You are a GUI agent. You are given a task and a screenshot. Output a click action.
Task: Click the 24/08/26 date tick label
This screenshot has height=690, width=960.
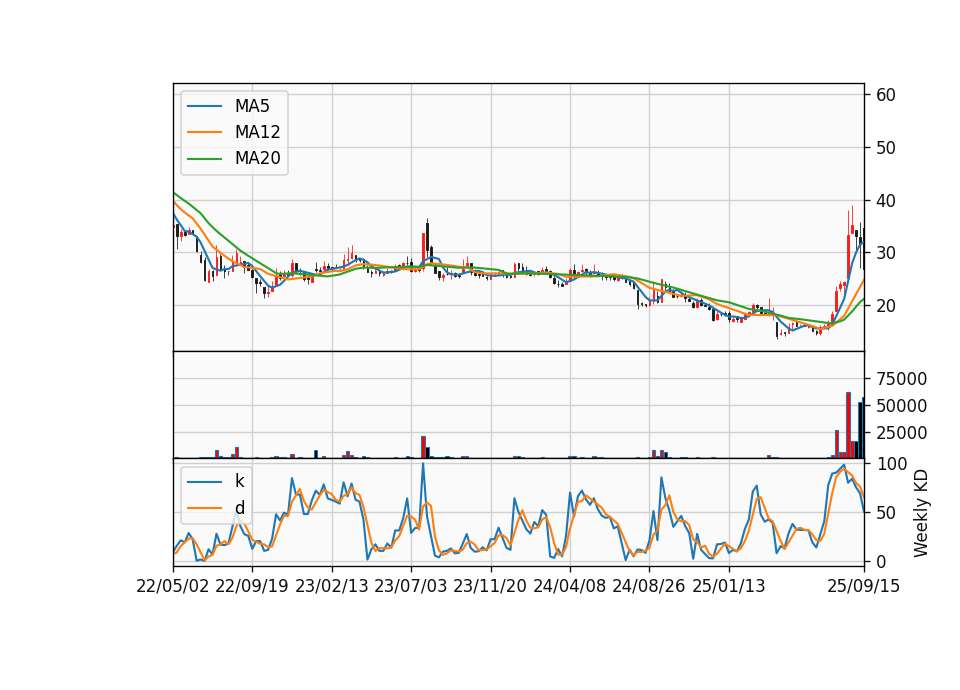pyautogui.click(x=649, y=586)
